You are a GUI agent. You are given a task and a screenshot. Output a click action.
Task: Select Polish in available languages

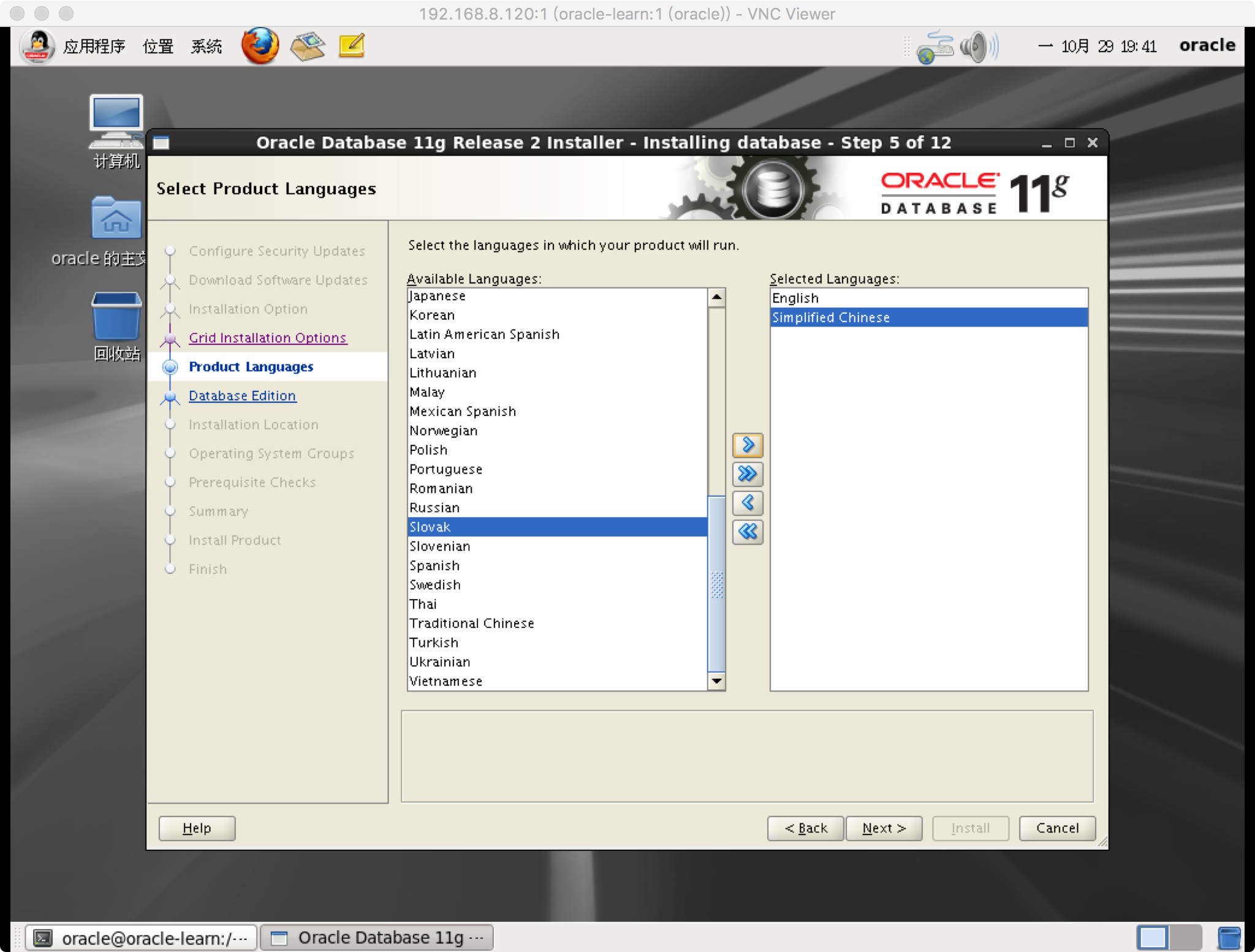(x=557, y=450)
